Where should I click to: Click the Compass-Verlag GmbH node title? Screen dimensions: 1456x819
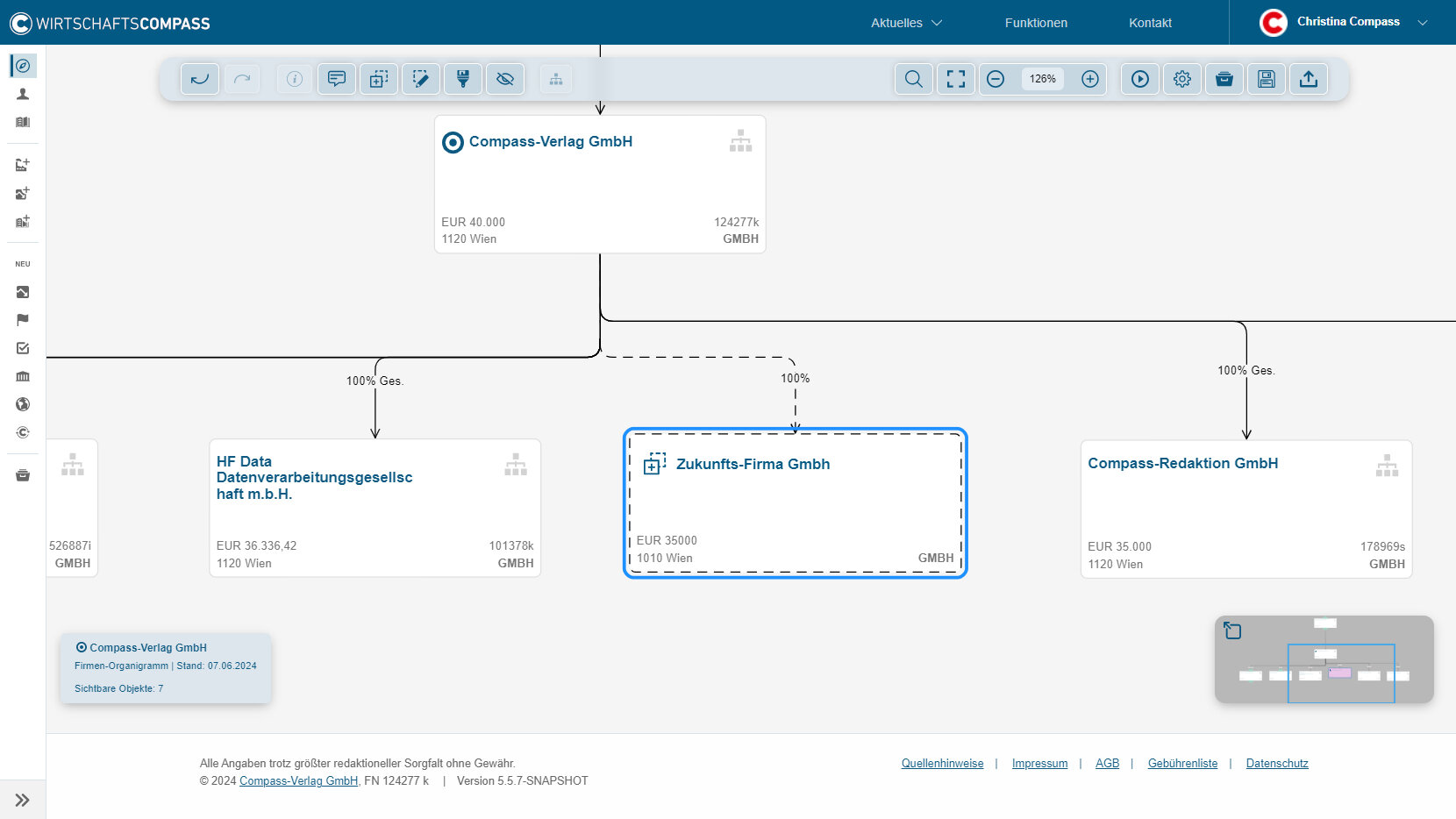click(x=551, y=141)
